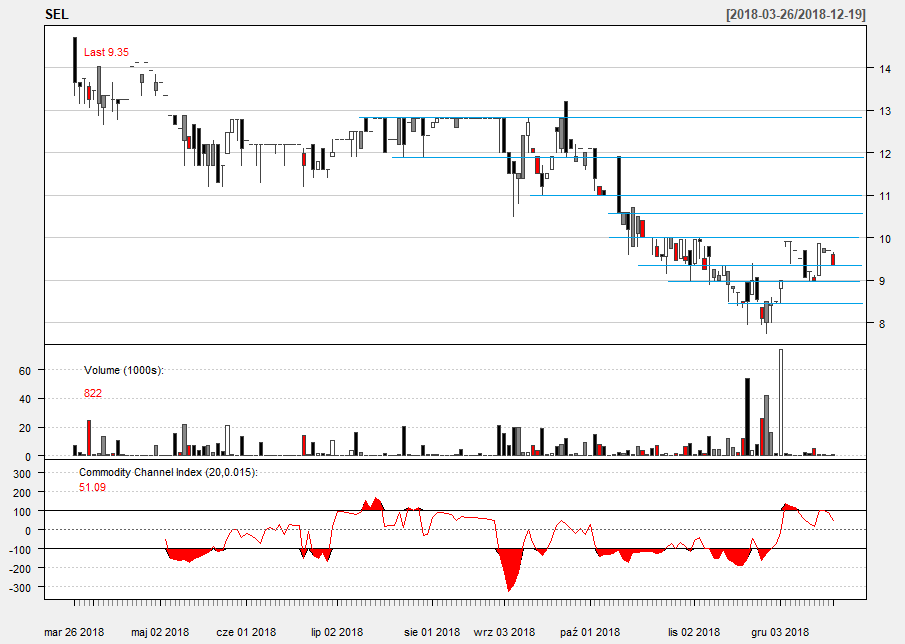Click the 8 label on the price axis
The image size is (905, 644).
(x=882, y=324)
